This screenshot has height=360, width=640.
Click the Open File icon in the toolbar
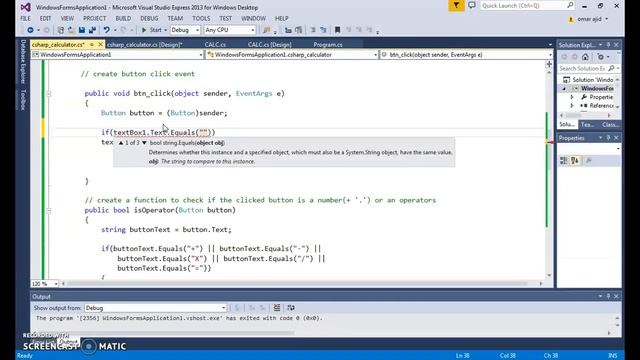click(71, 30)
